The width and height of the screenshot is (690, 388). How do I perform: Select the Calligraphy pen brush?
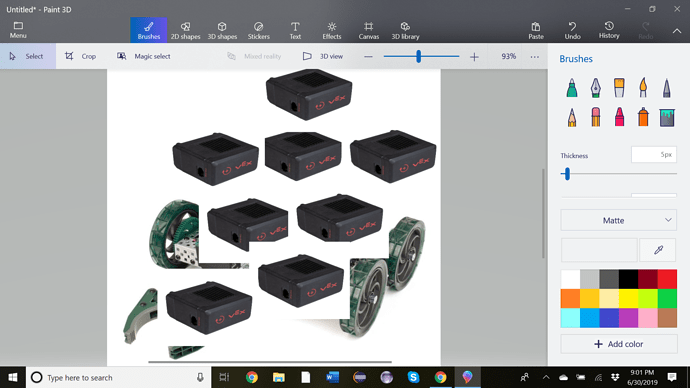(x=595, y=88)
